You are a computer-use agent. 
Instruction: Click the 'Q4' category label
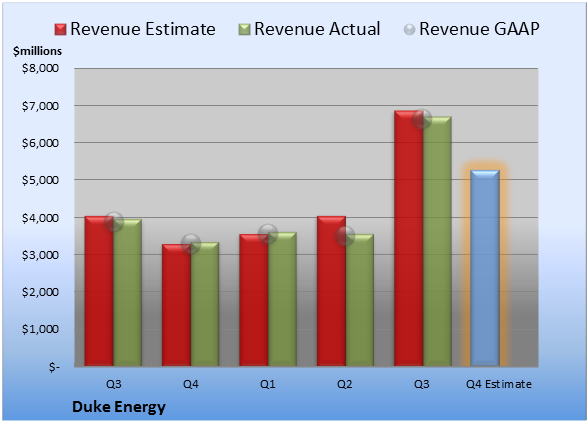click(190, 384)
